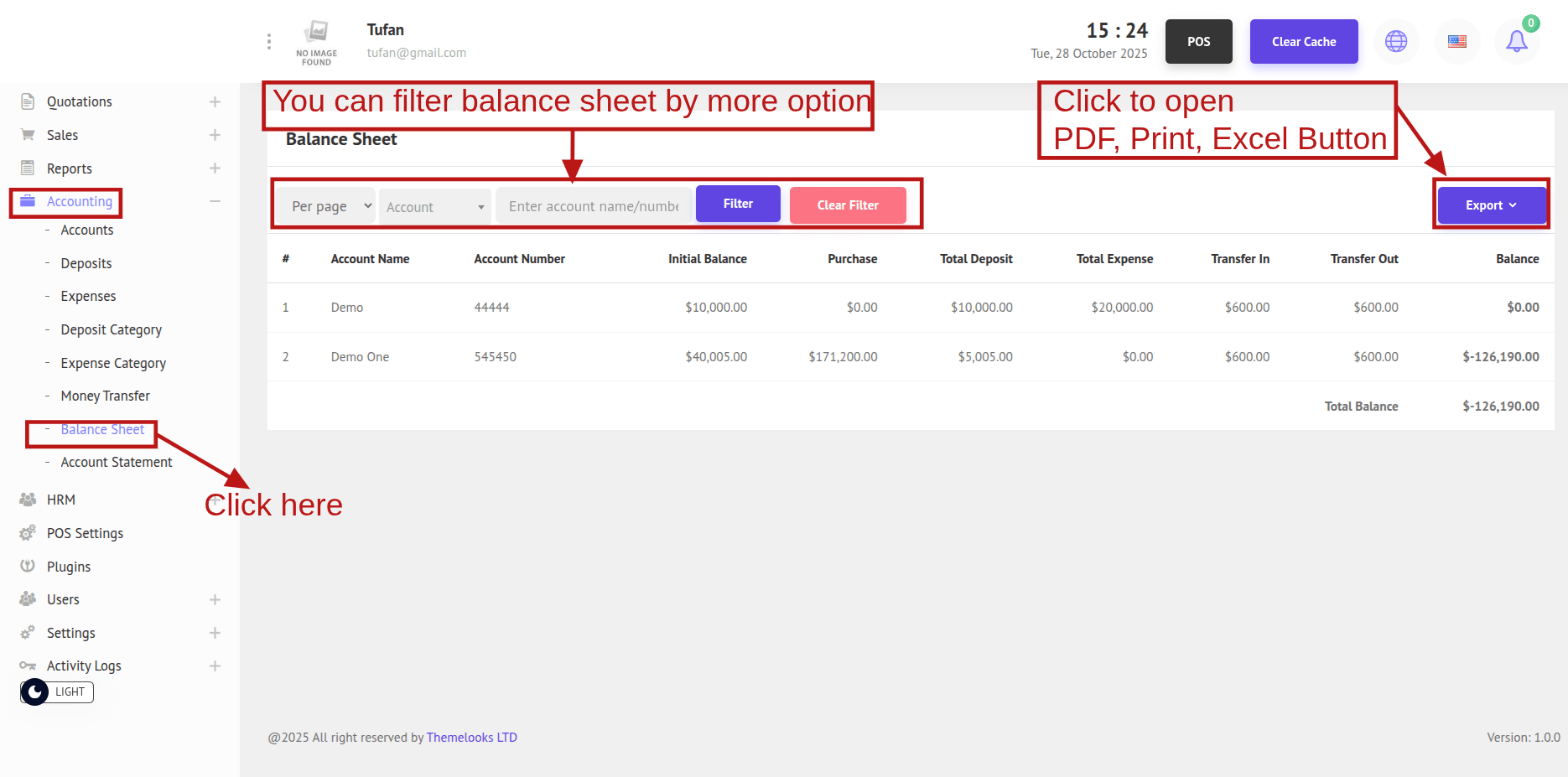This screenshot has width=1568, height=777.
Task: Collapse the Accounting menu section
Action: coord(215,201)
